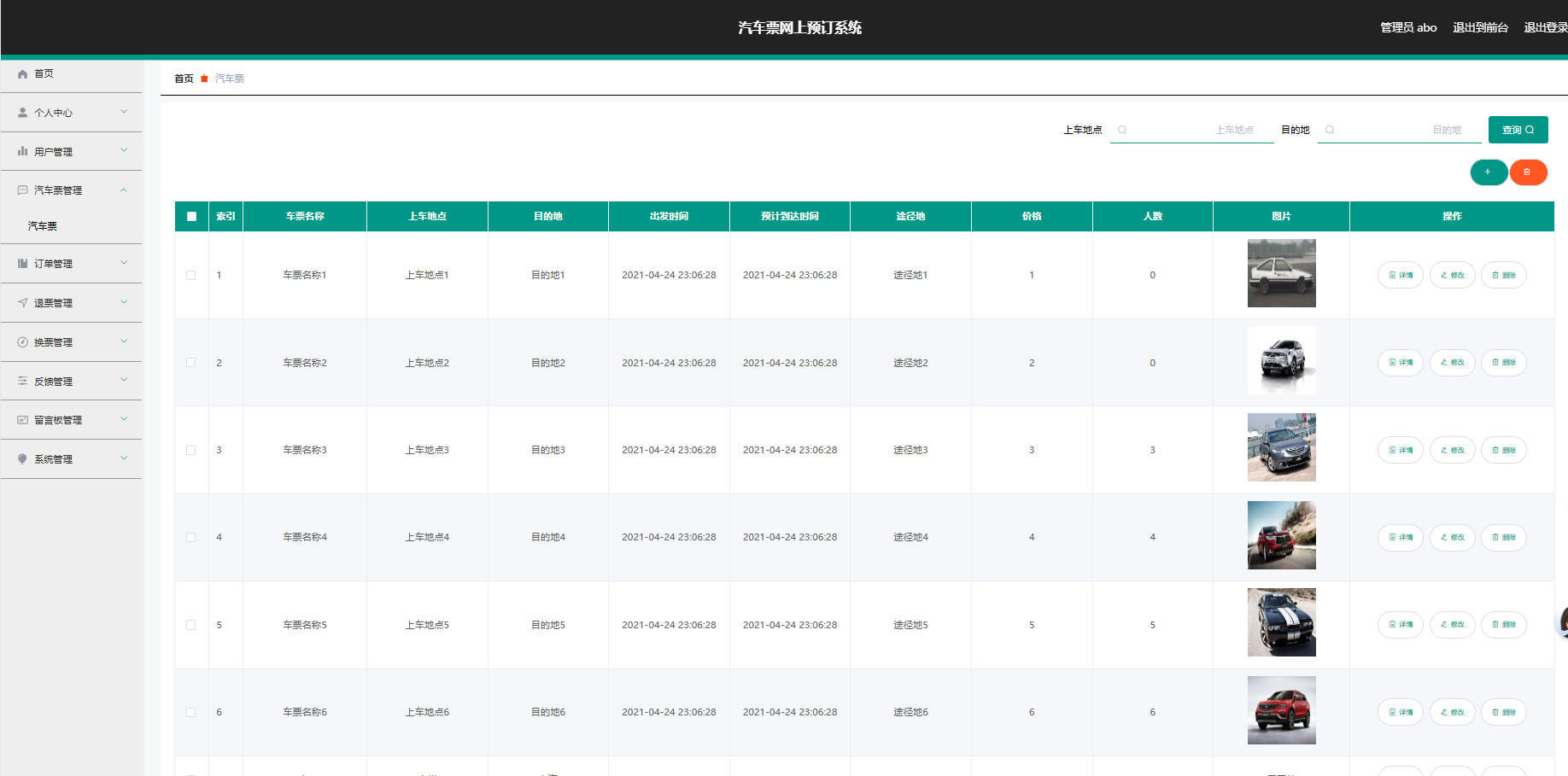Check the checkbox for row 车票名称1
This screenshot has height=776, width=1568.
191,276
